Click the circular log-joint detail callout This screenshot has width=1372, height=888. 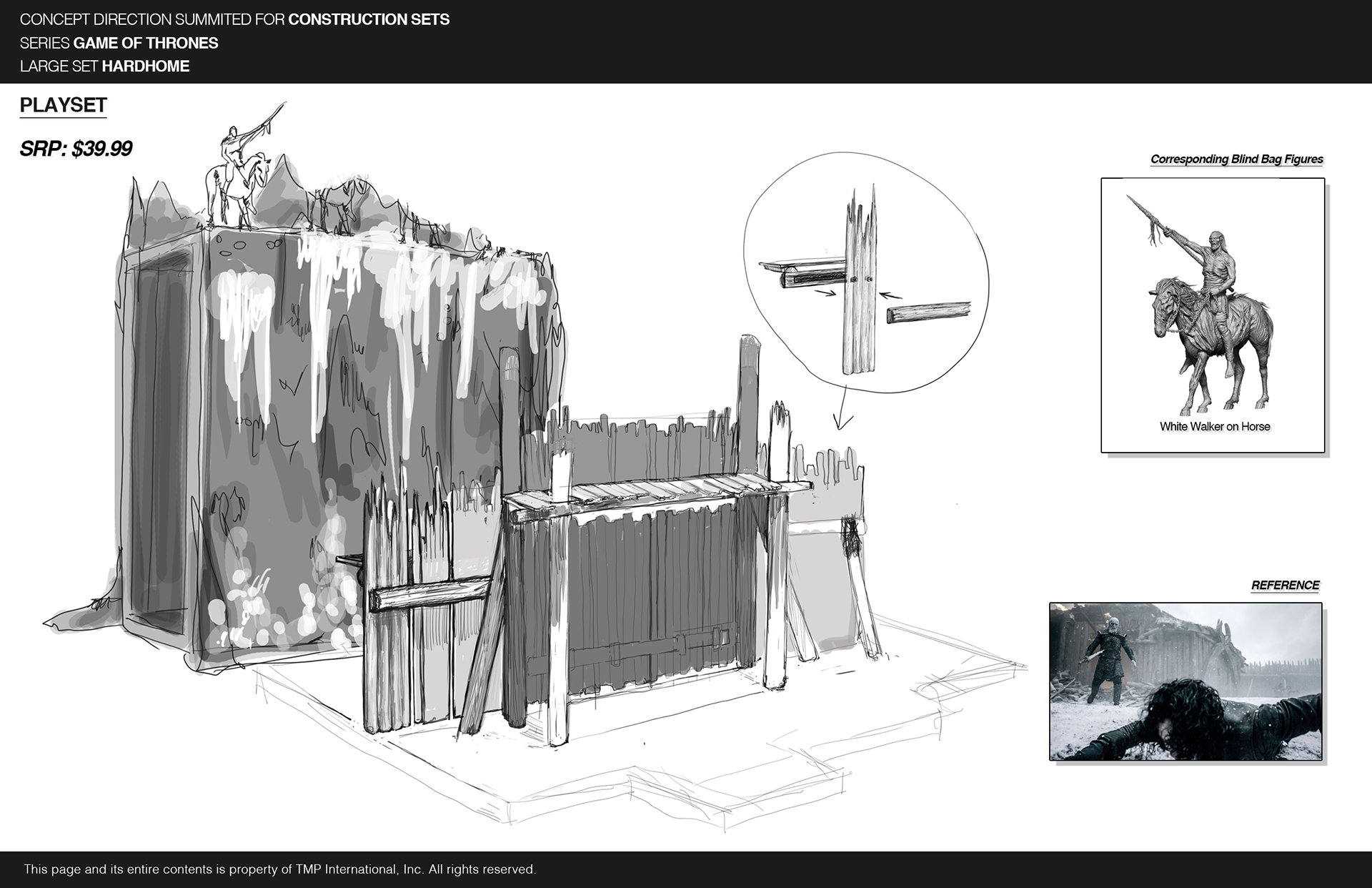pos(866,273)
